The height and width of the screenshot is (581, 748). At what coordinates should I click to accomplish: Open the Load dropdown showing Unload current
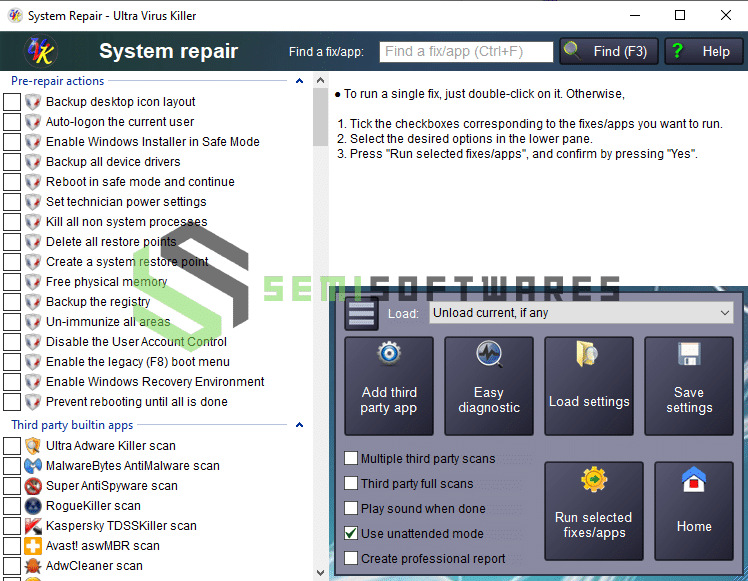[581, 313]
